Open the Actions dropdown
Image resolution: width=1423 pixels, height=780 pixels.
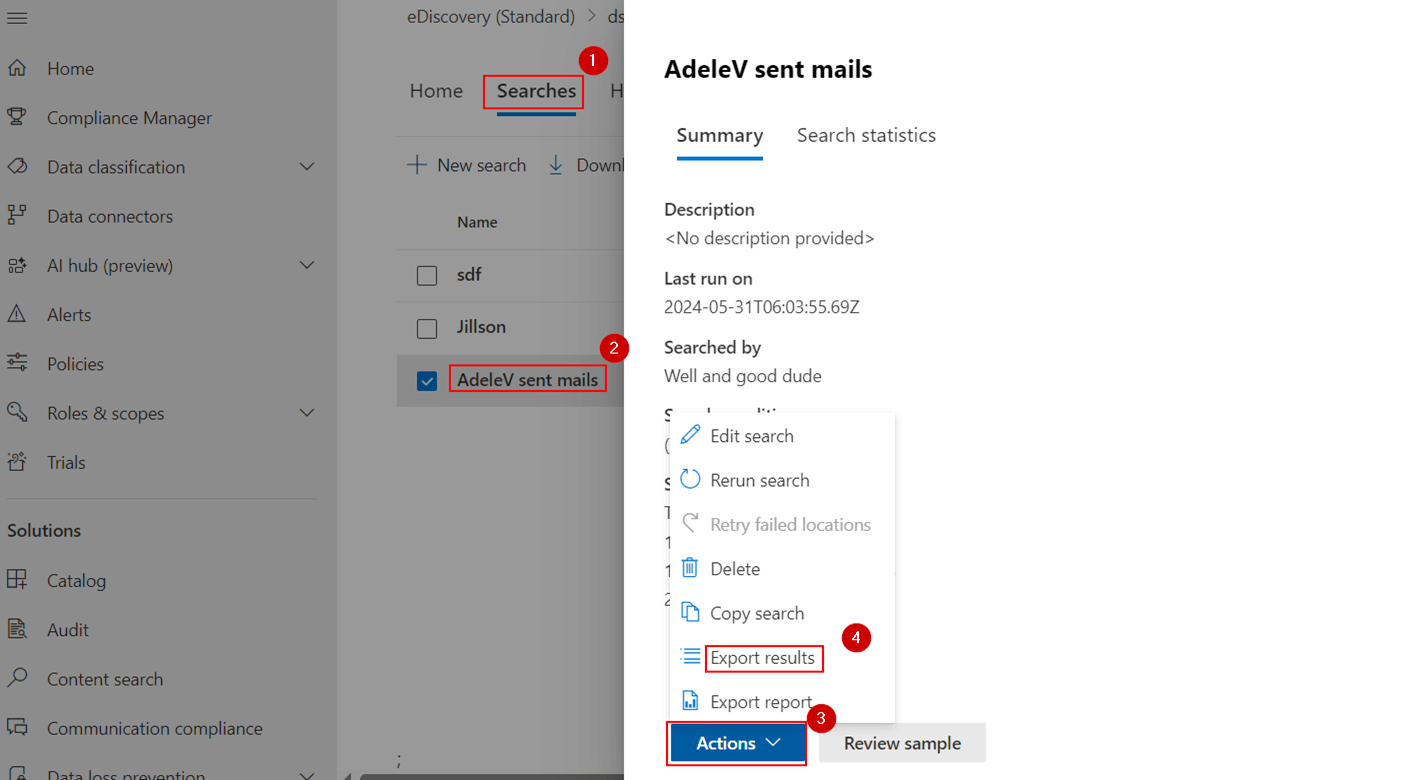pos(736,743)
